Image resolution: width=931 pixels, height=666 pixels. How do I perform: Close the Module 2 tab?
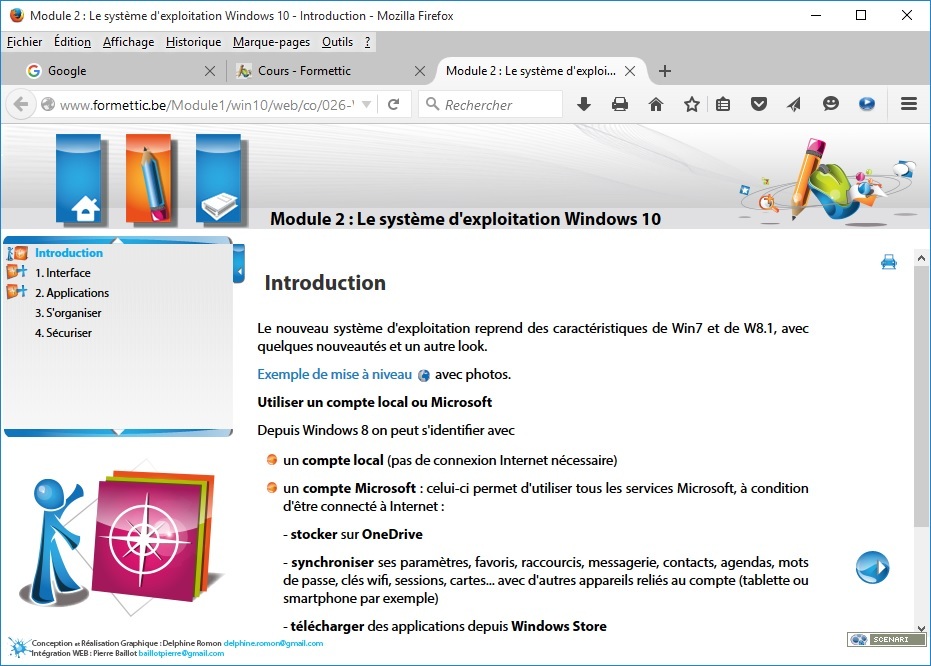pos(630,71)
